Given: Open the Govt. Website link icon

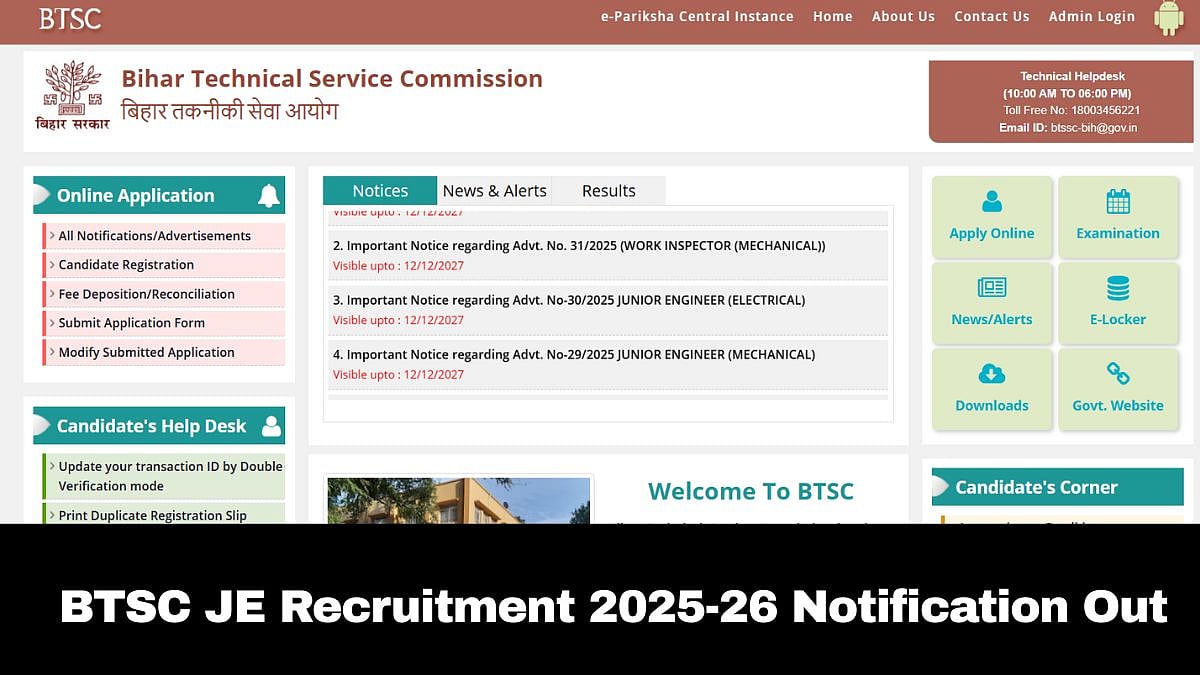Looking at the screenshot, I should coord(1117,375).
